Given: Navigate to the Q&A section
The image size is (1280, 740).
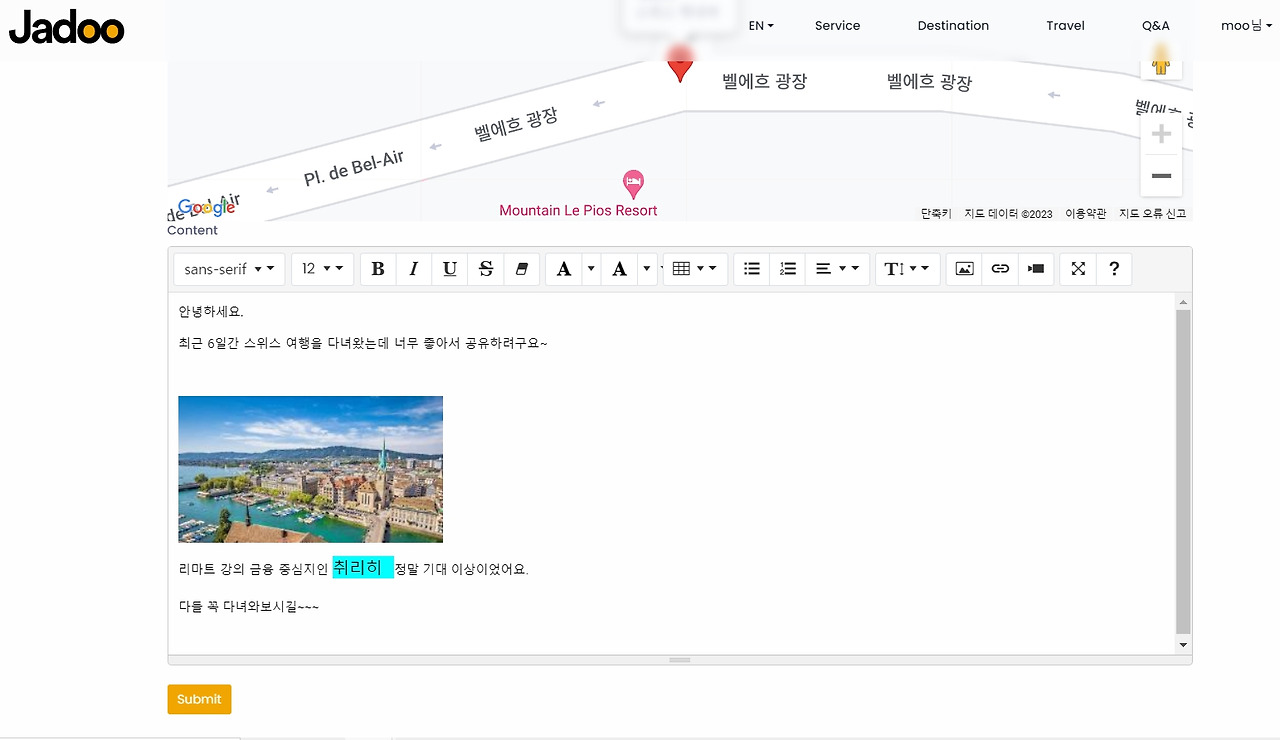Looking at the screenshot, I should (x=1155, y=26).
